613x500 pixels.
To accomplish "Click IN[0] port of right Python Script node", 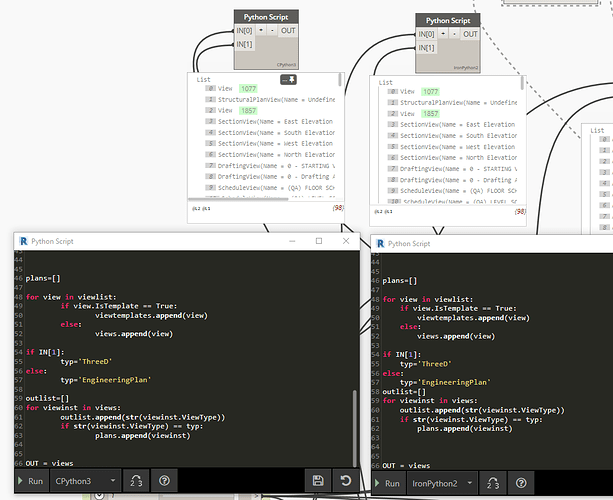I will [x=427, y=34].
